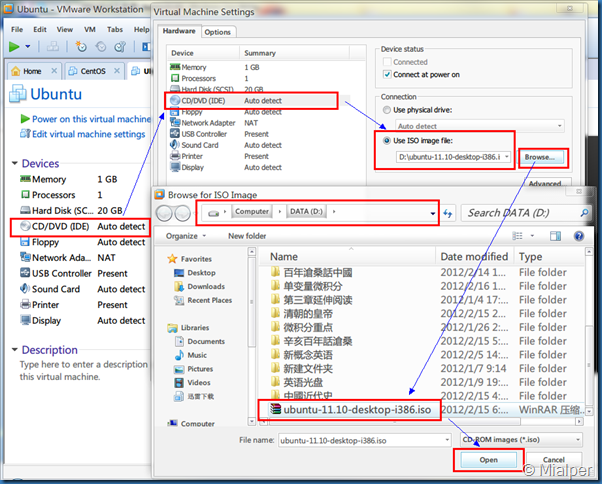602x484 pixels.
Task: Click the Search DATA (D:) field
Action: 524,213
